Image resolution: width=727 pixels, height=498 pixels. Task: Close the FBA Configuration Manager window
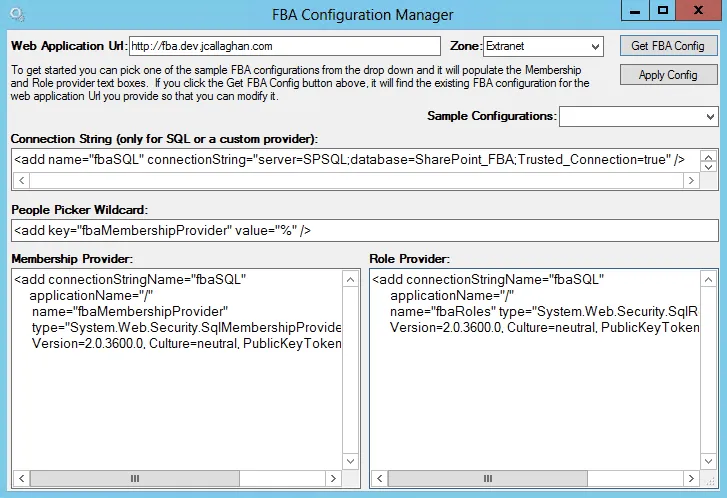pos(699,11)
